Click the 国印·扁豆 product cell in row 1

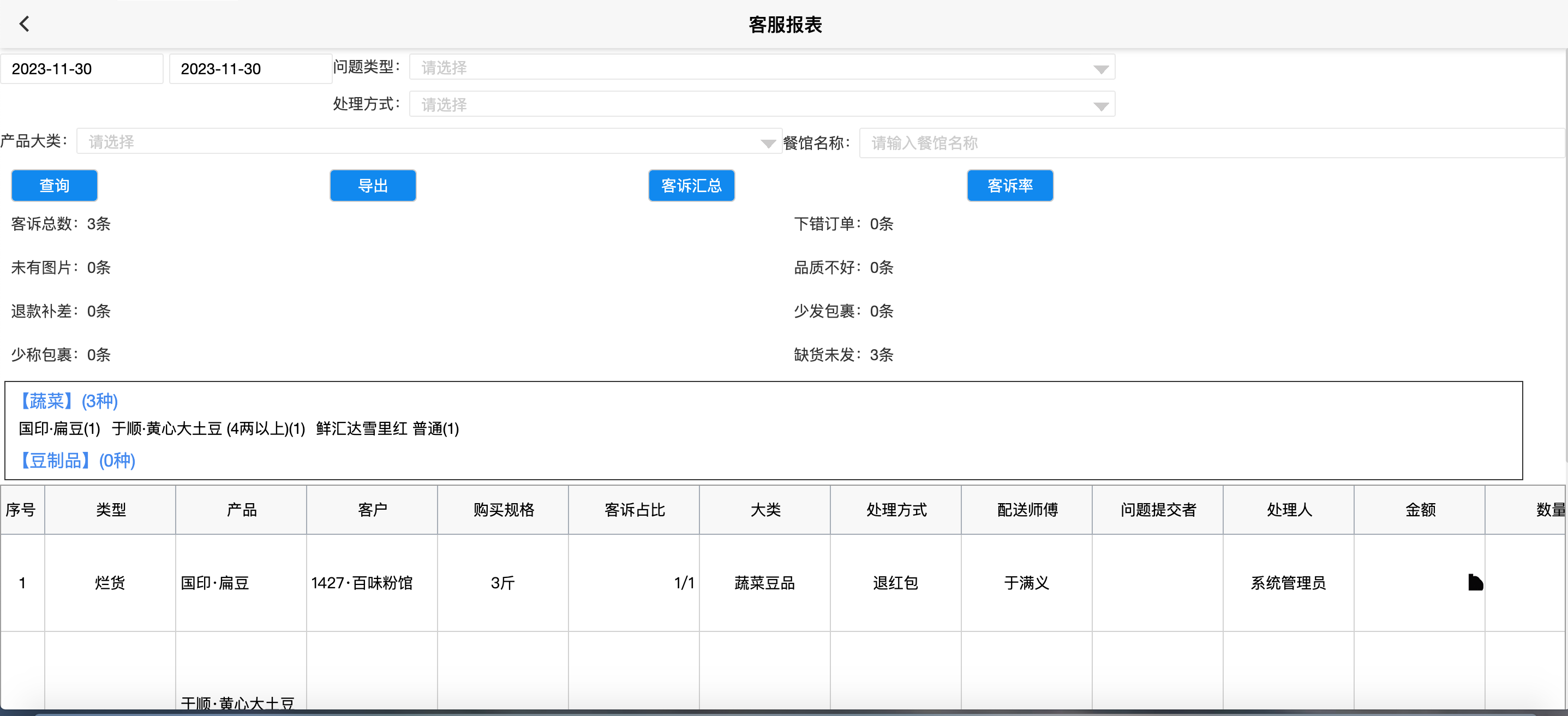pyautogui.click(x=241, y=583)
